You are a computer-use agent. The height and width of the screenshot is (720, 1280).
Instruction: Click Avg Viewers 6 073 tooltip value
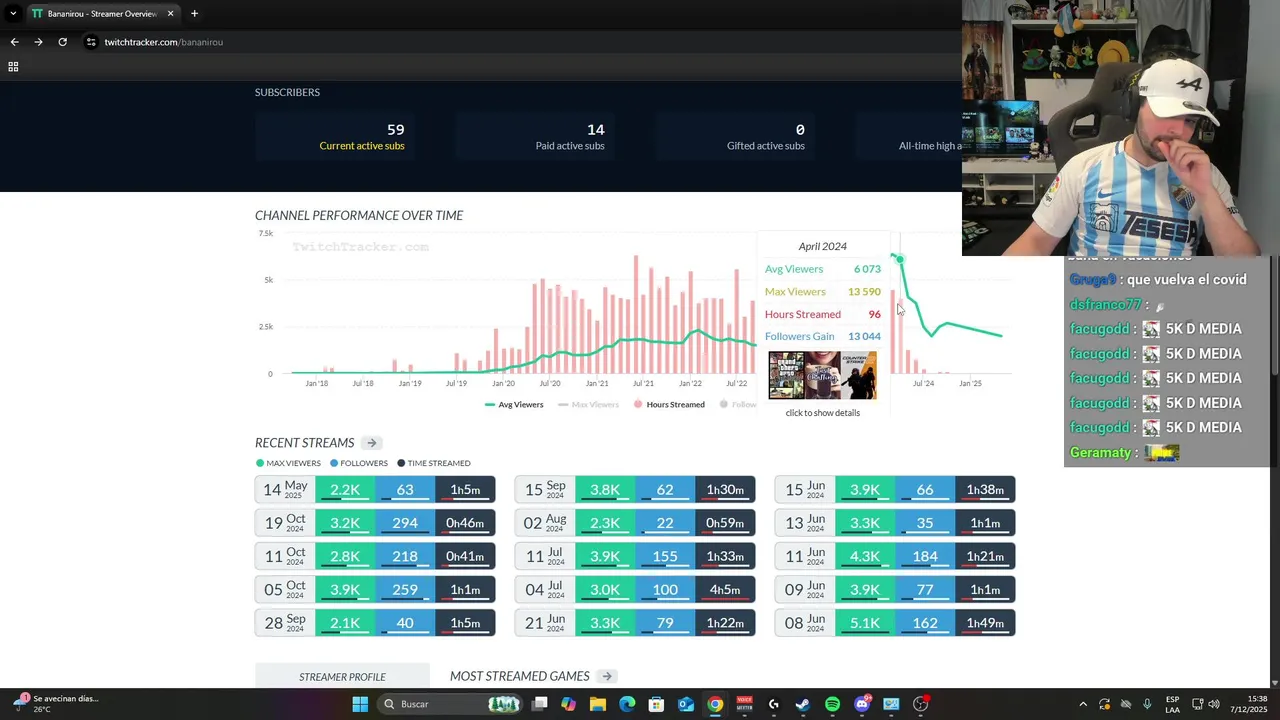[x=867, y=269]
